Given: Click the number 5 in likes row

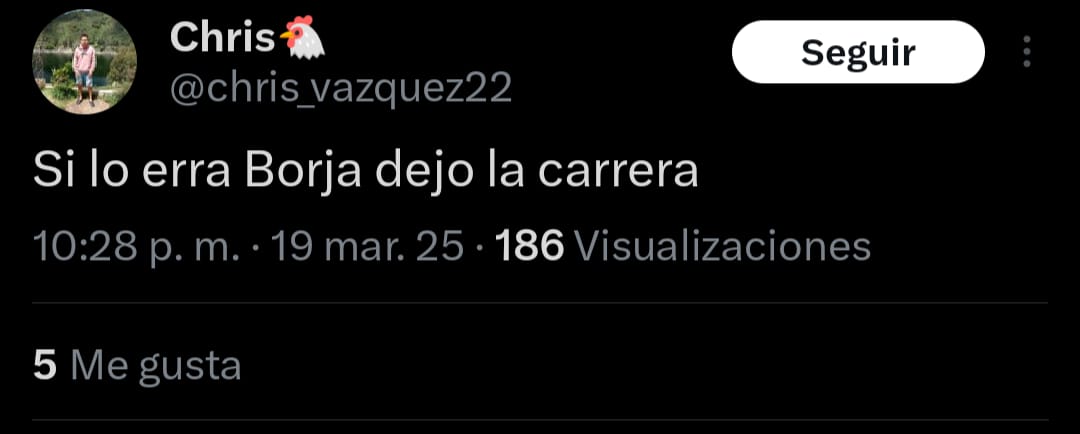Looking at the screenshot, I should point(45,366).
